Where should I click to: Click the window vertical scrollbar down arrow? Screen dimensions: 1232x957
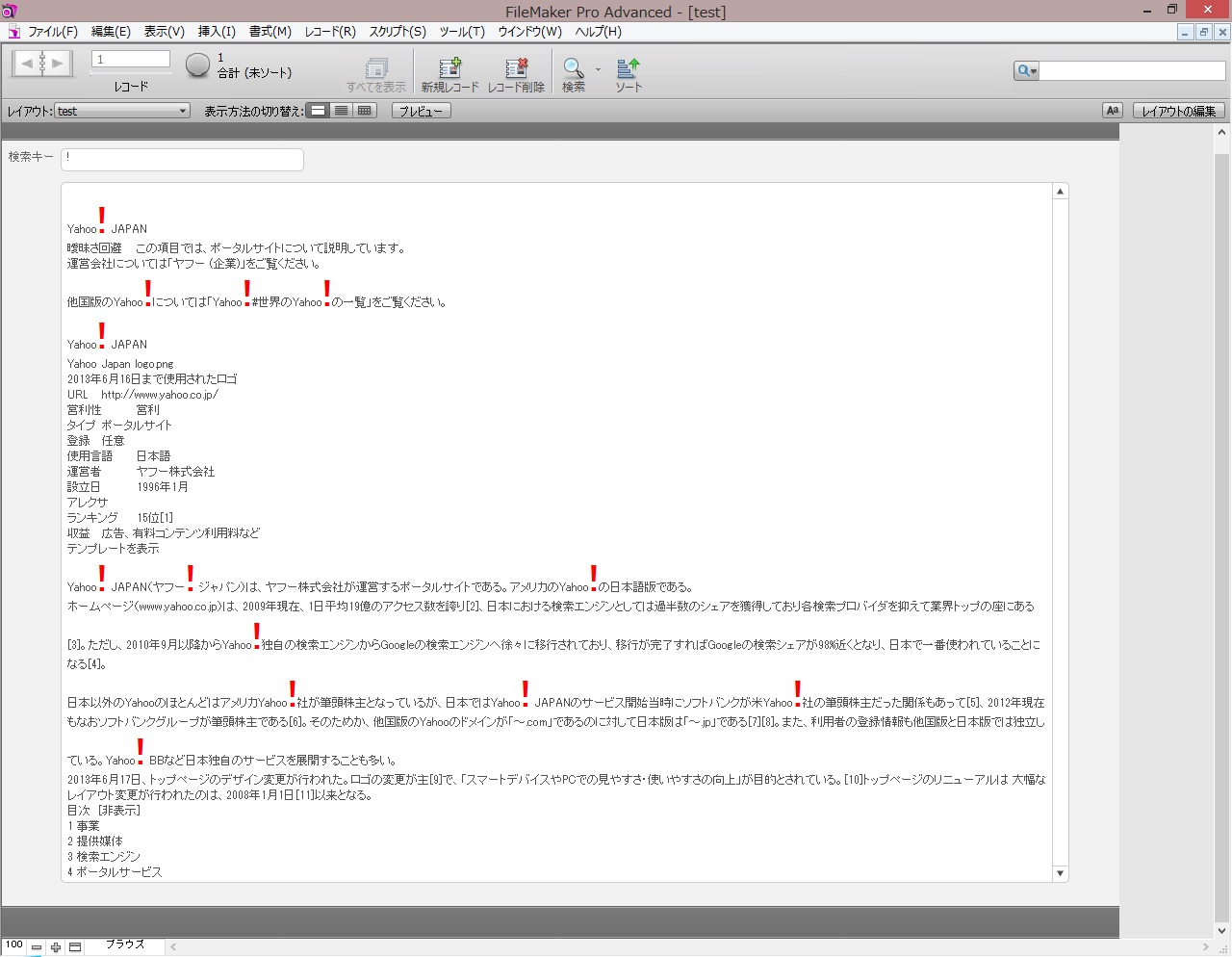[x=1222, y=930]
